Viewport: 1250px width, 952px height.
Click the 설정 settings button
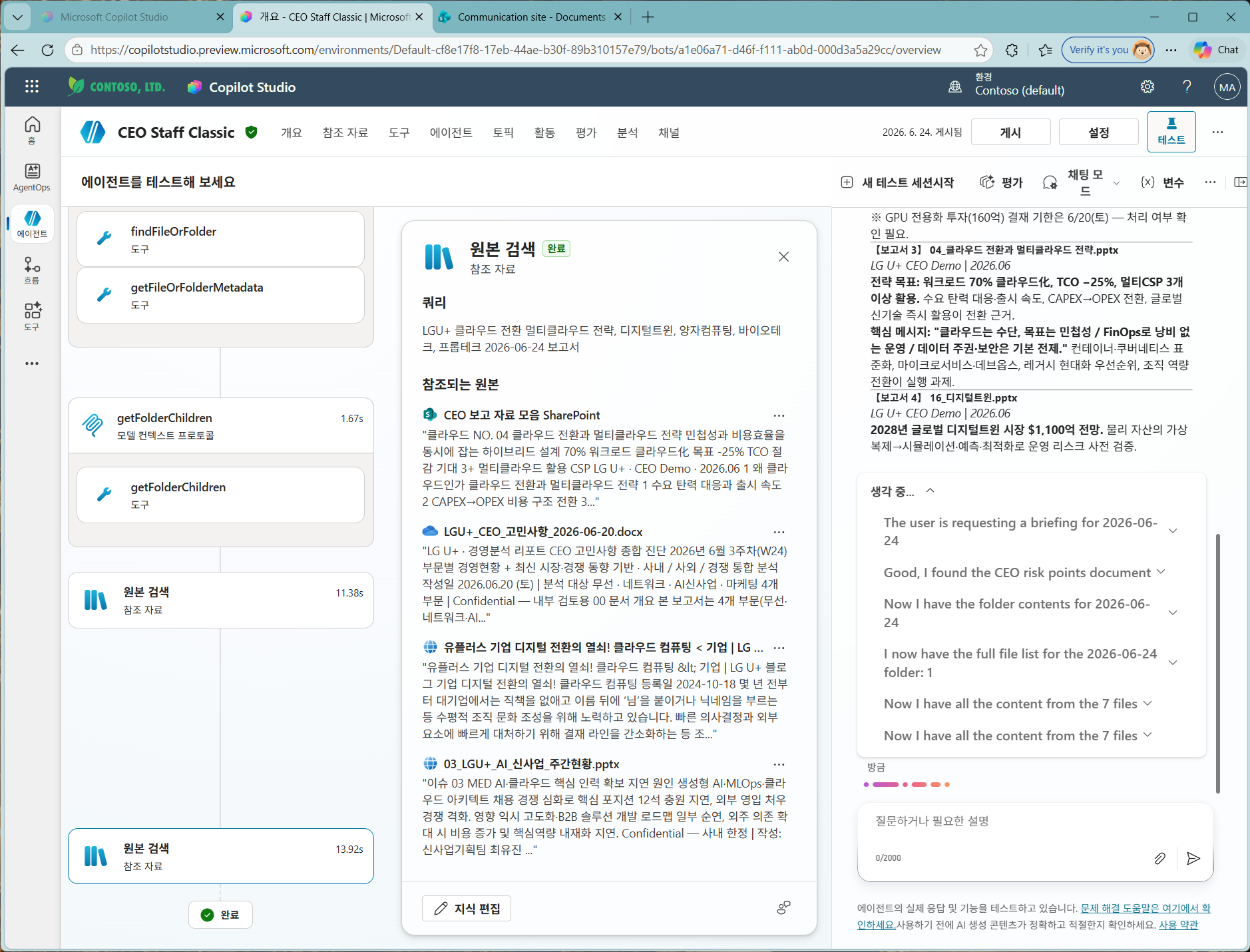click(x=1098, y=132)
